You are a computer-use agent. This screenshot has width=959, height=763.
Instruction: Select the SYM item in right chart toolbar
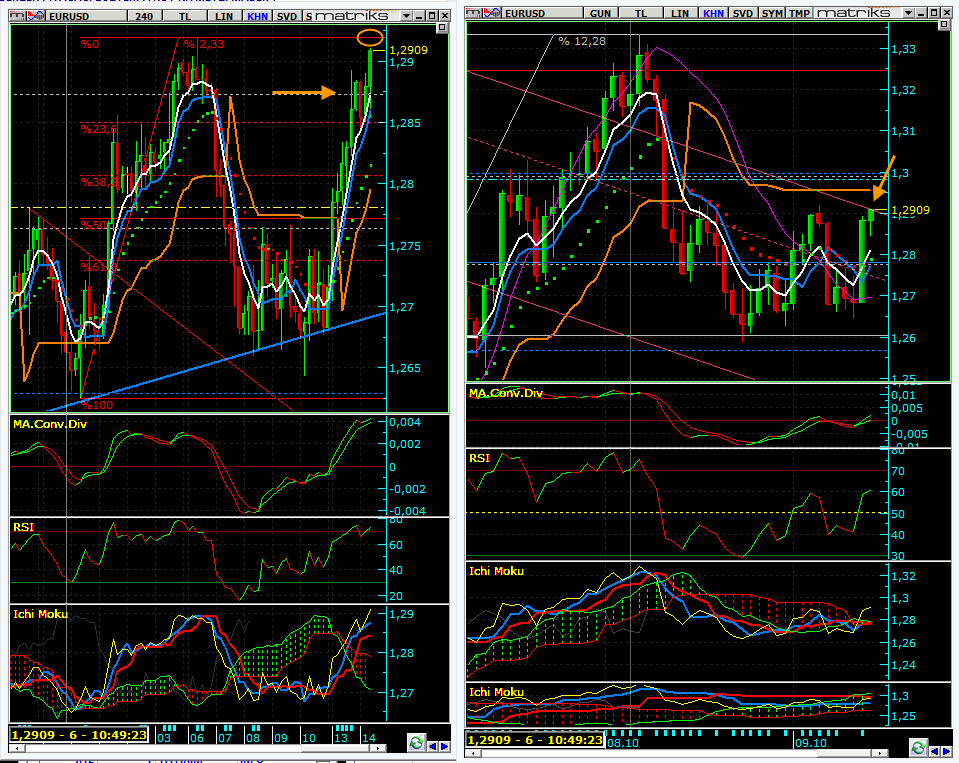772,12
